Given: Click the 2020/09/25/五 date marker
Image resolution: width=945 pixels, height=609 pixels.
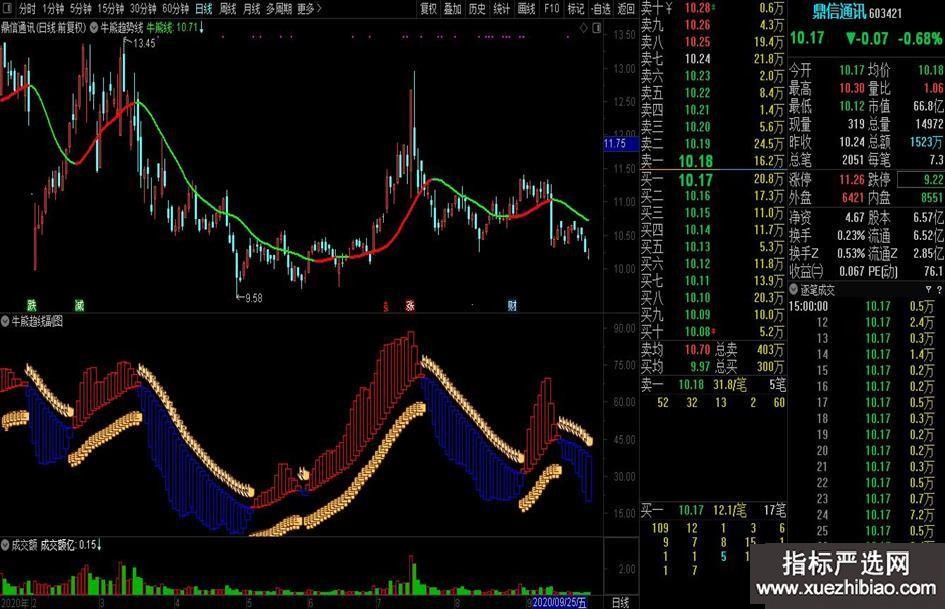Looking at the screenshot, I should (559, 602).
